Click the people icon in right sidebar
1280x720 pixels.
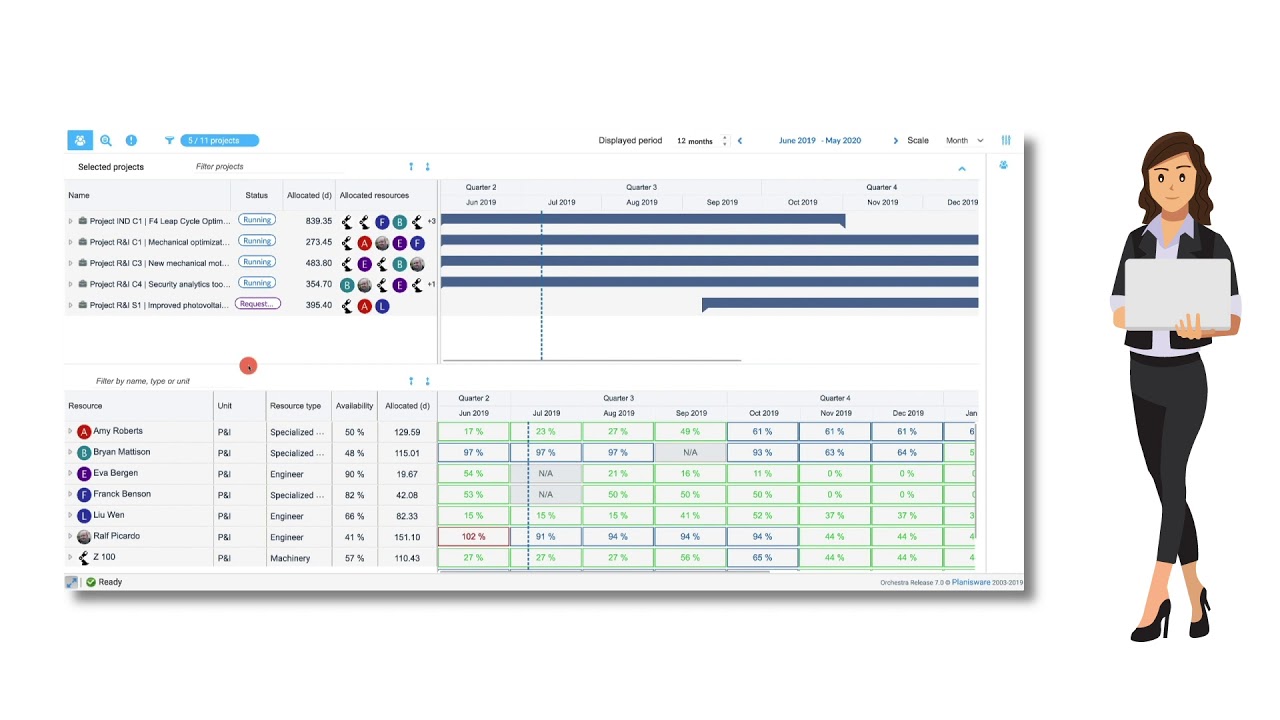click(1003, 166)
